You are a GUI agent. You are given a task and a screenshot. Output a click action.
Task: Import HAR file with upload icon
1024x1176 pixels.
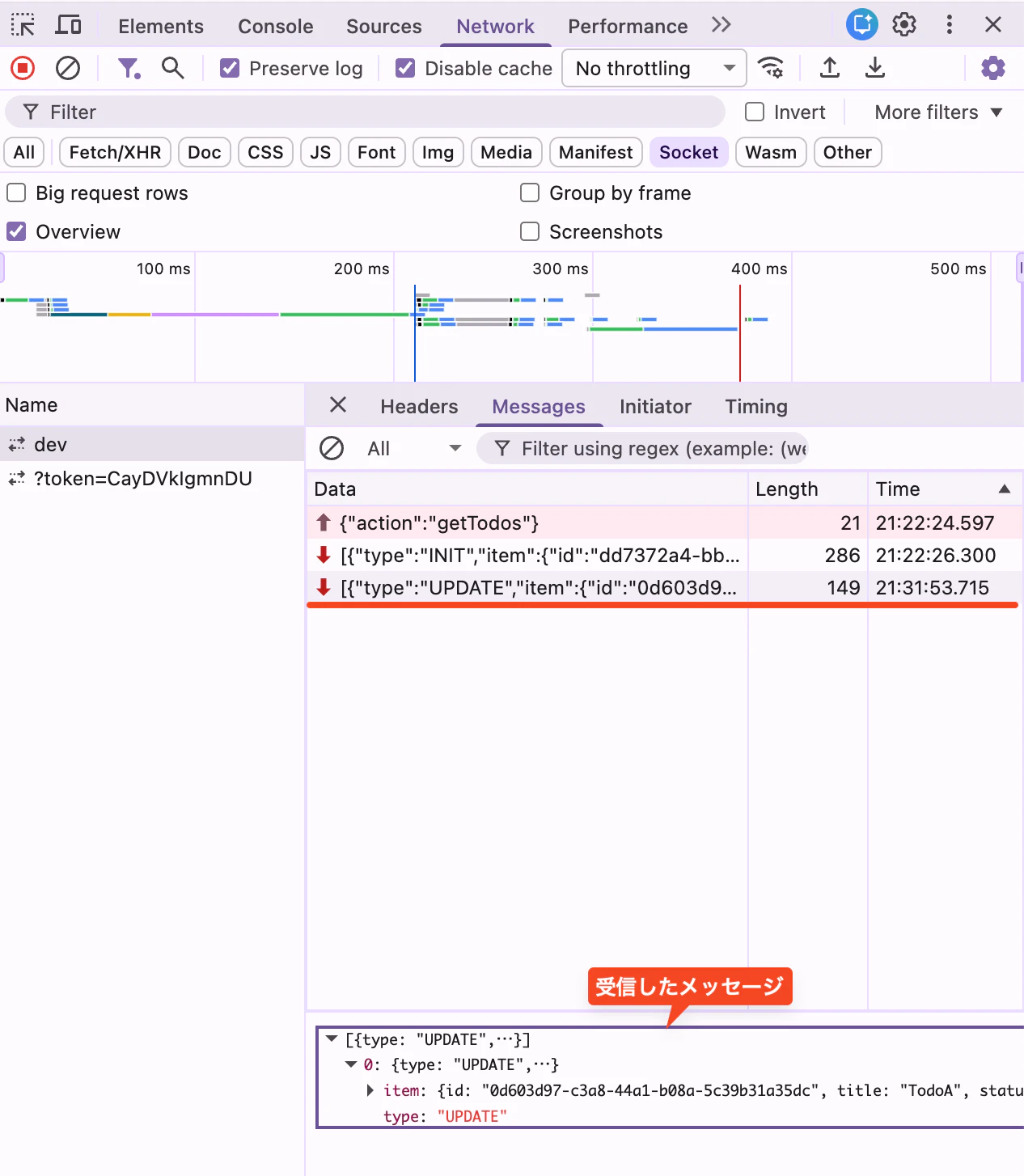coord(829,68)
